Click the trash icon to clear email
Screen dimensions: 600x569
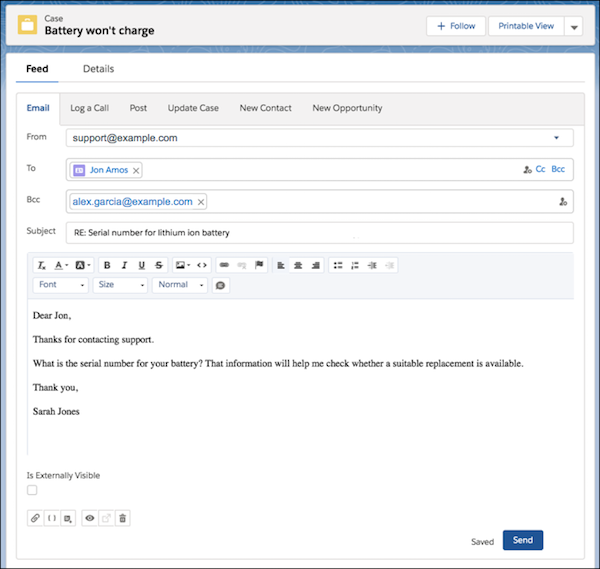[x=122, y=518]
